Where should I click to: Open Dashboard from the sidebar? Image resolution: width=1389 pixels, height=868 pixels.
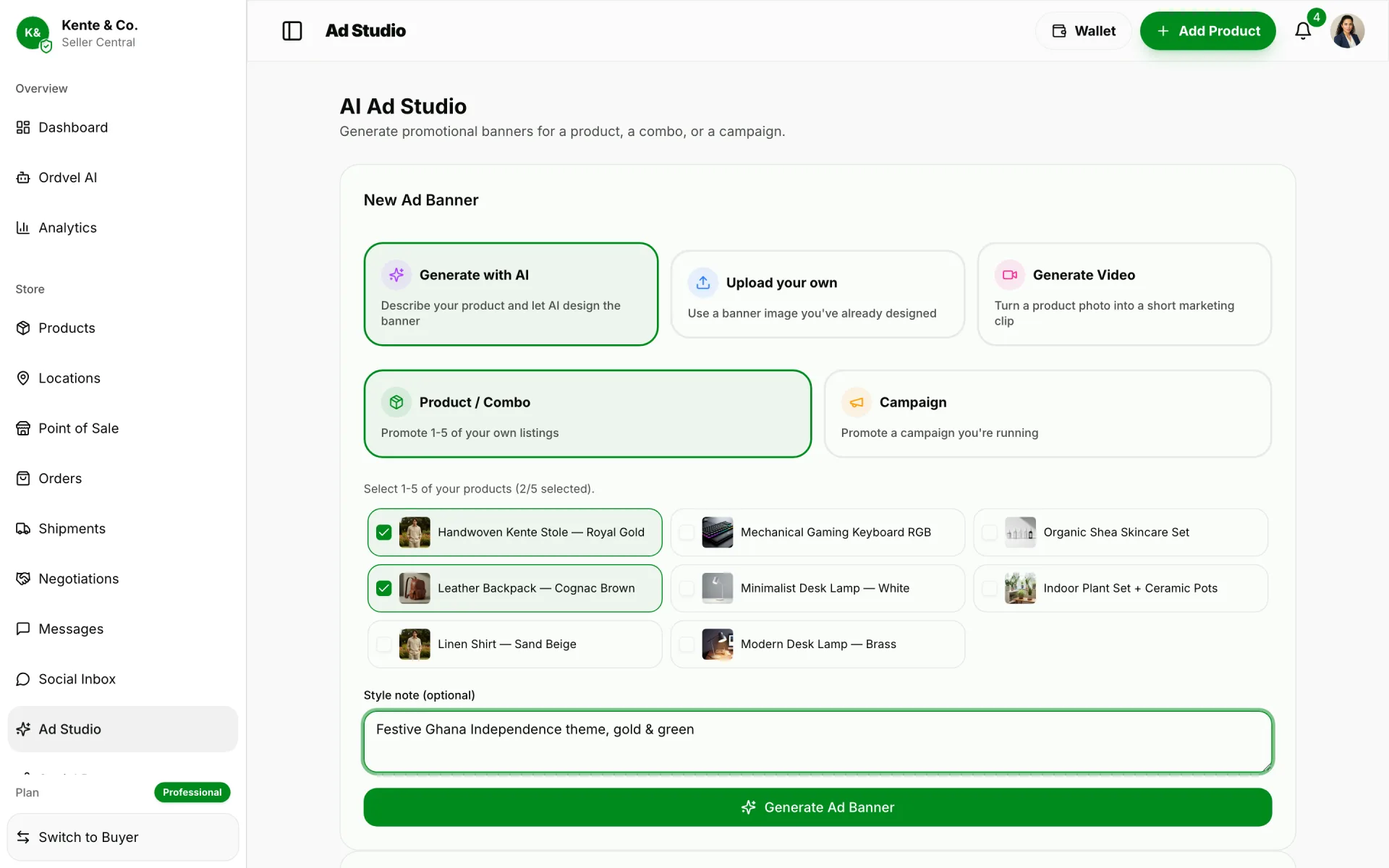123,127
